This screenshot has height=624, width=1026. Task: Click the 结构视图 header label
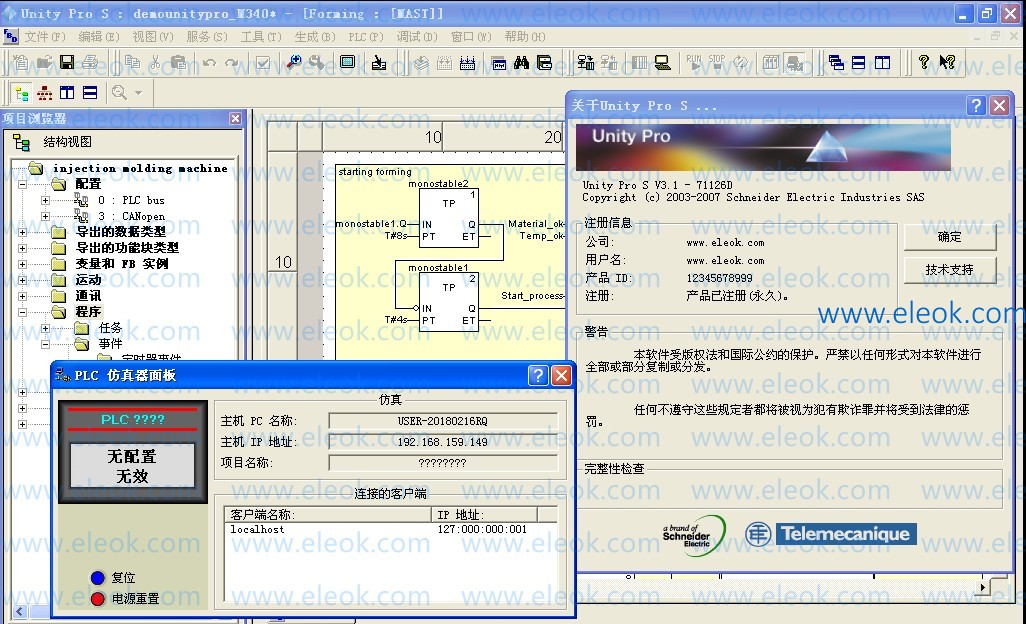[x=67, y=142]
